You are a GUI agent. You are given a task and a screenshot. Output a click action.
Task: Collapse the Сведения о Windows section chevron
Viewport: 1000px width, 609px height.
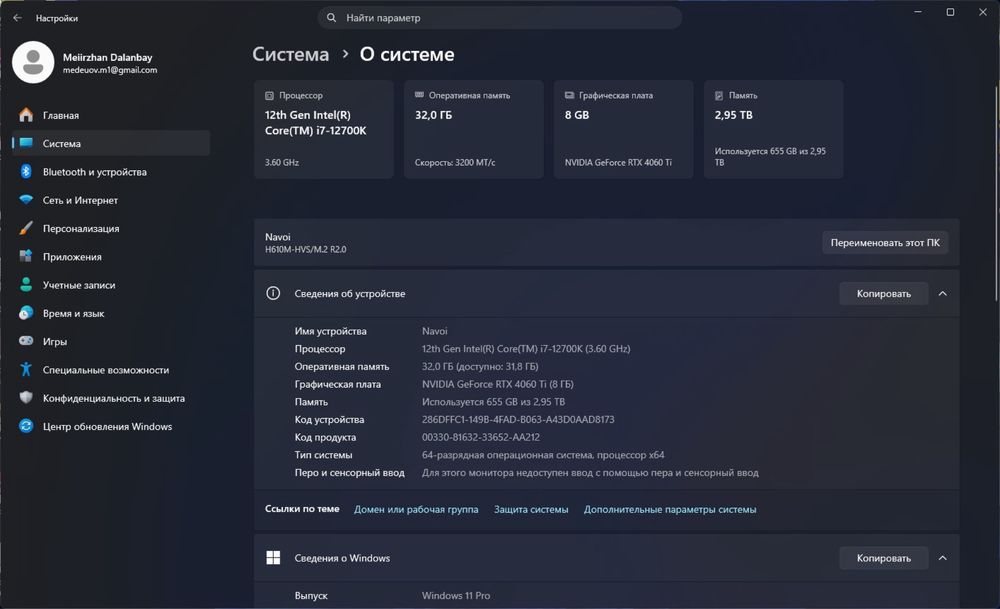pos(943,558)
